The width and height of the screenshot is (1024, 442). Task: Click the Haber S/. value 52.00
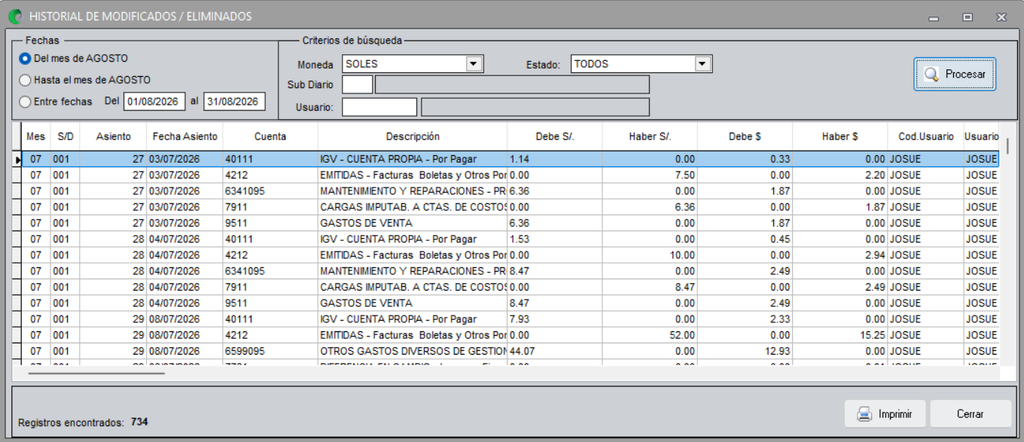[650, 336]
